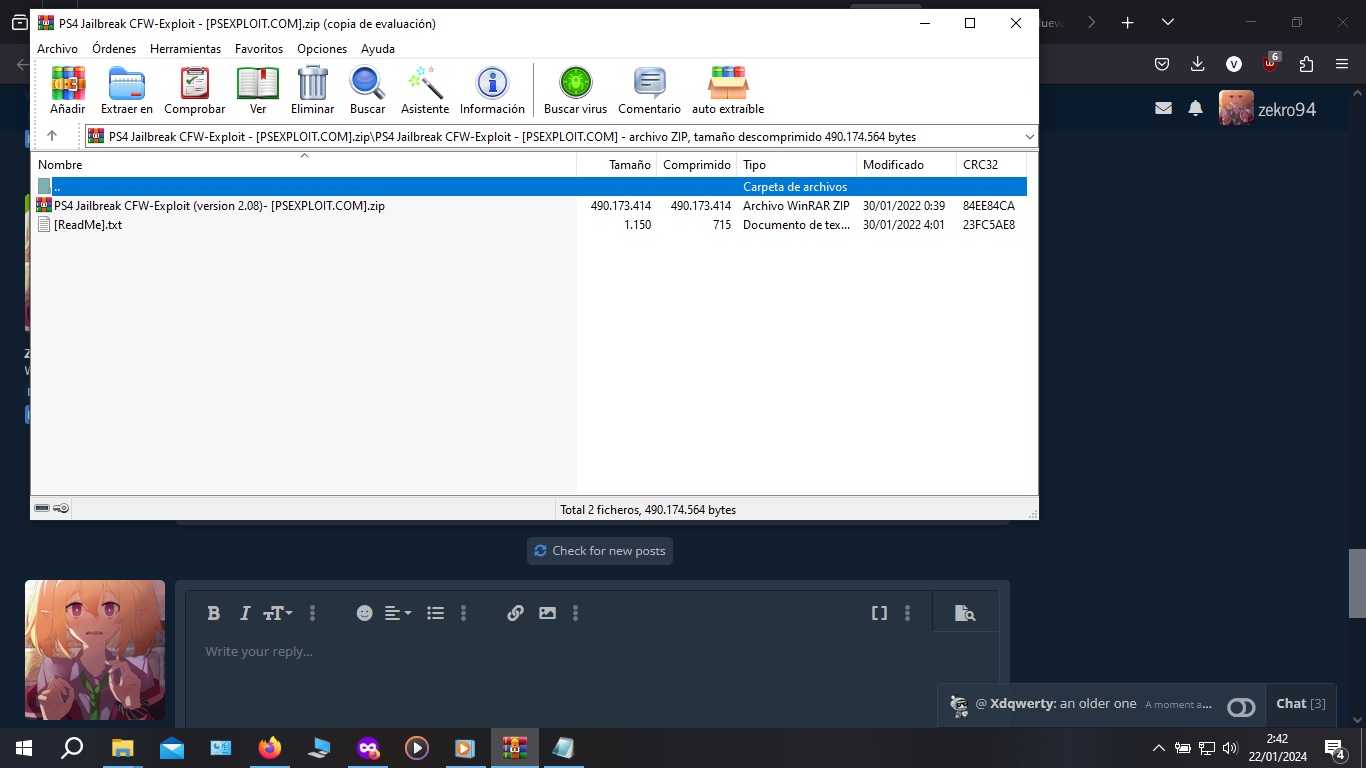This screenshot has height=768, width=1366.
Task: Click the drive and key status bar icon
Action: pyautogui.click(x=52, y=508)
